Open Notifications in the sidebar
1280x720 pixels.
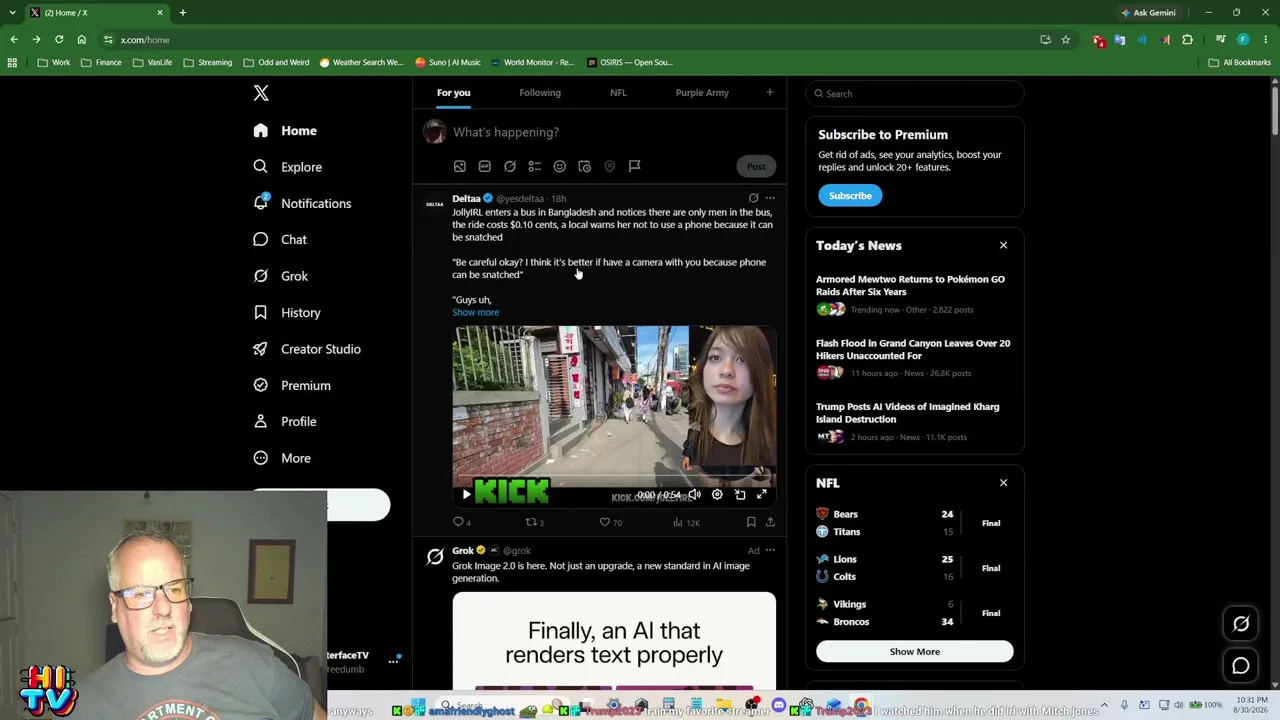pos(302,203)
